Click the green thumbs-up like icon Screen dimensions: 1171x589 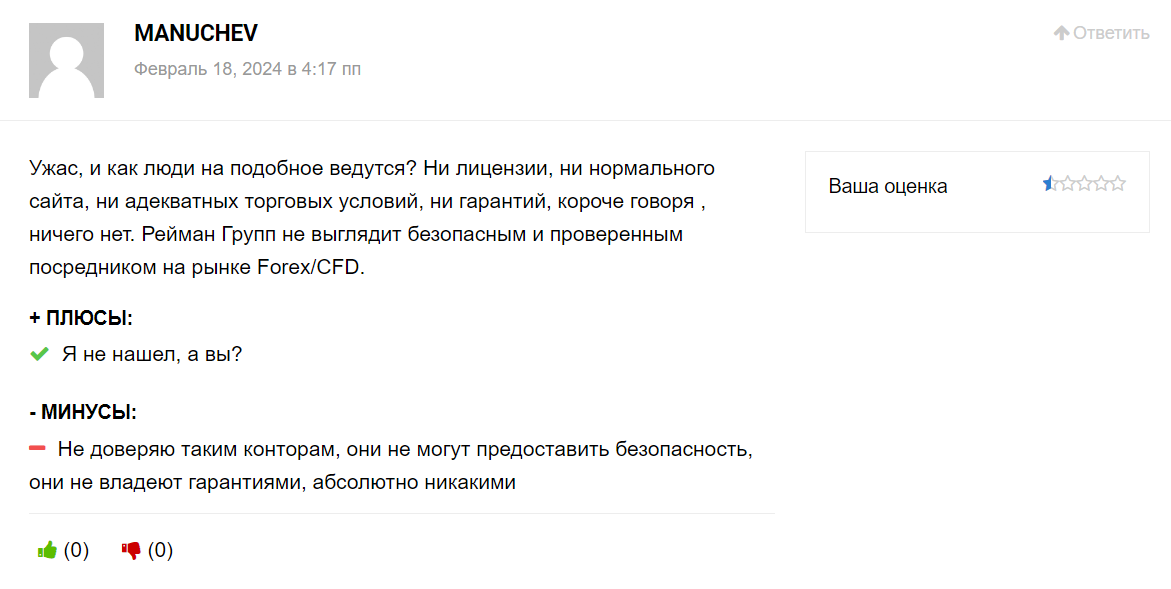pos(47,550)
